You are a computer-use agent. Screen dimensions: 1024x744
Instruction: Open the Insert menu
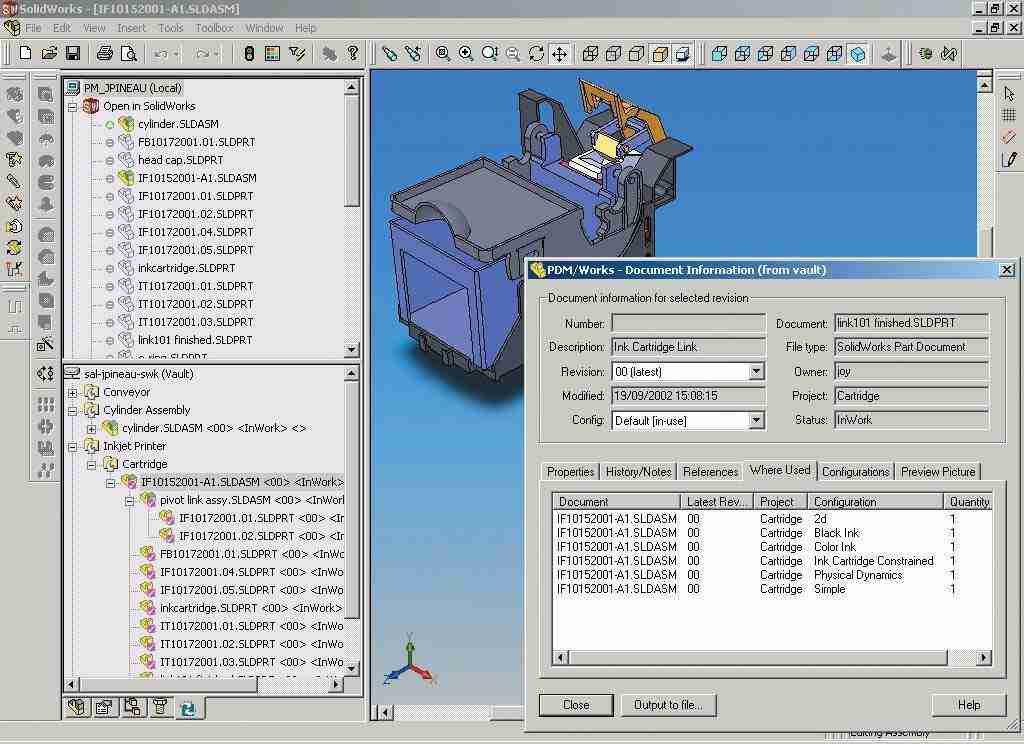point(131,28)
